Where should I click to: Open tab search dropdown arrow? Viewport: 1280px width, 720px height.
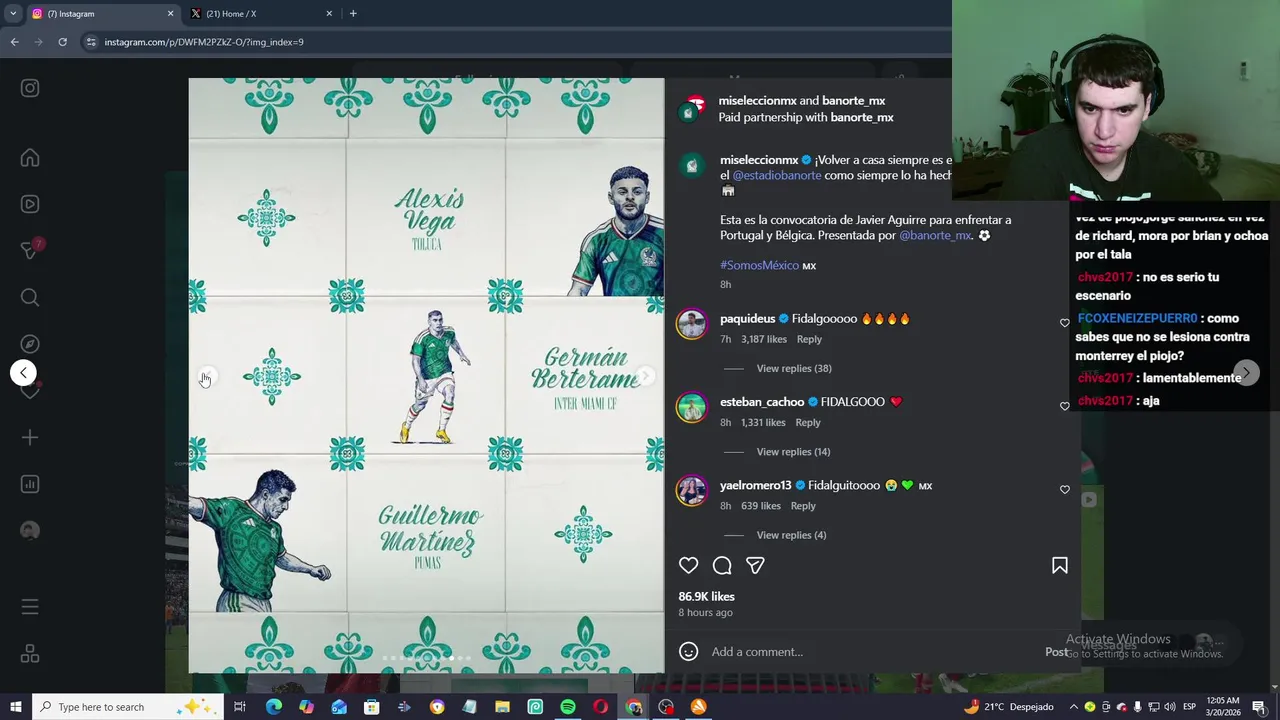[13, 14]
